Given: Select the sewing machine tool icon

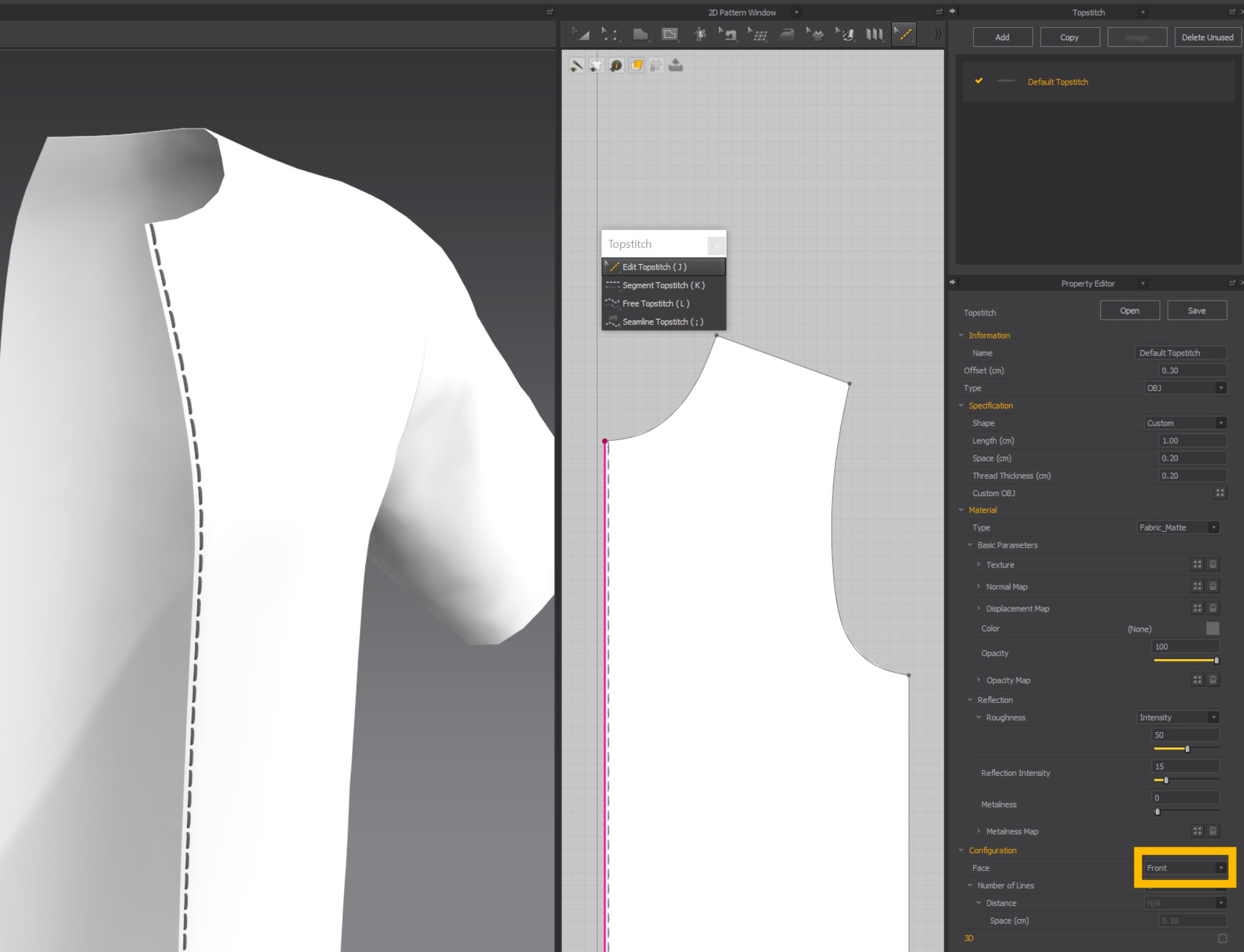Looking at the screenshot, I should (728, 35).
